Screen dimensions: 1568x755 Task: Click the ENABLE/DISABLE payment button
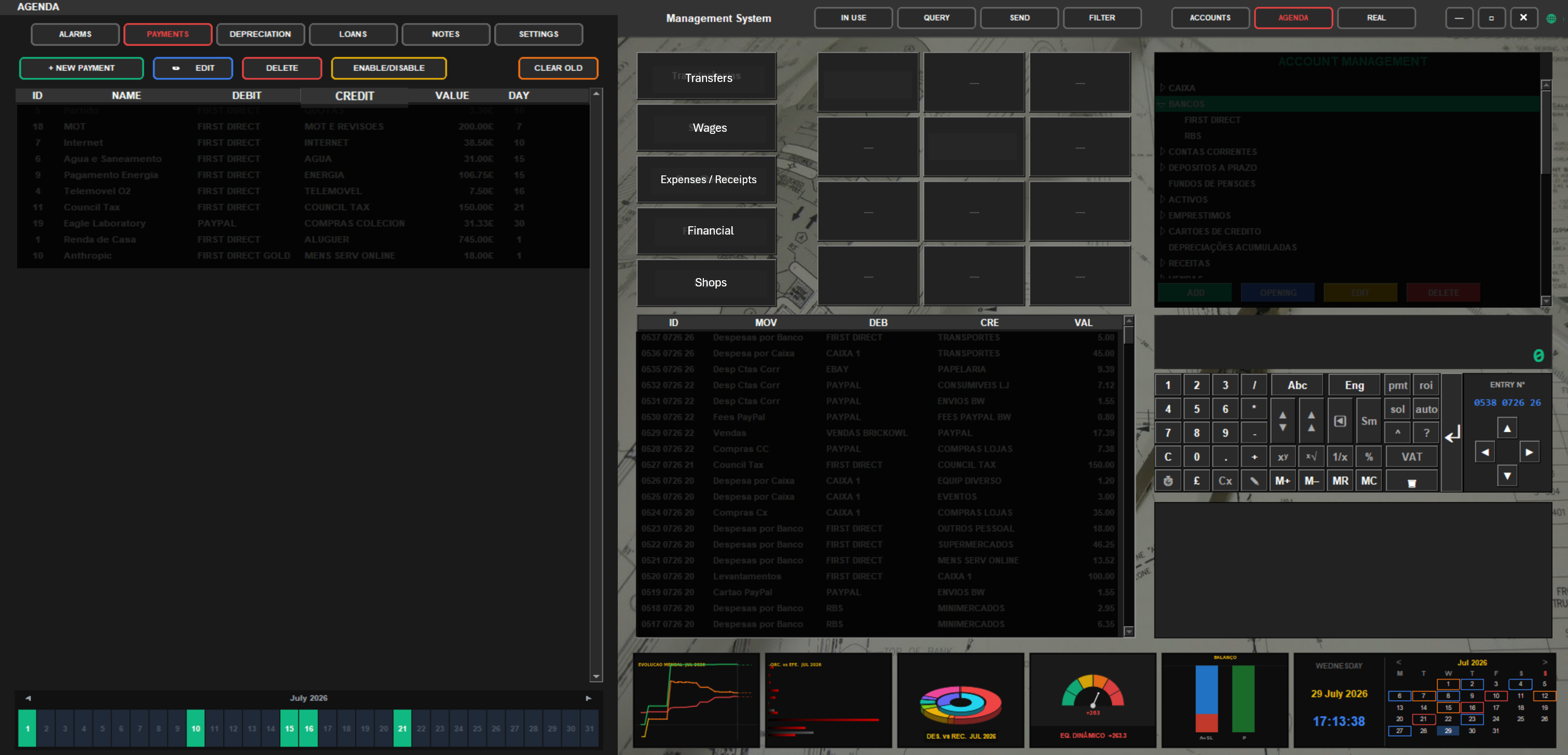coord(389,67)
